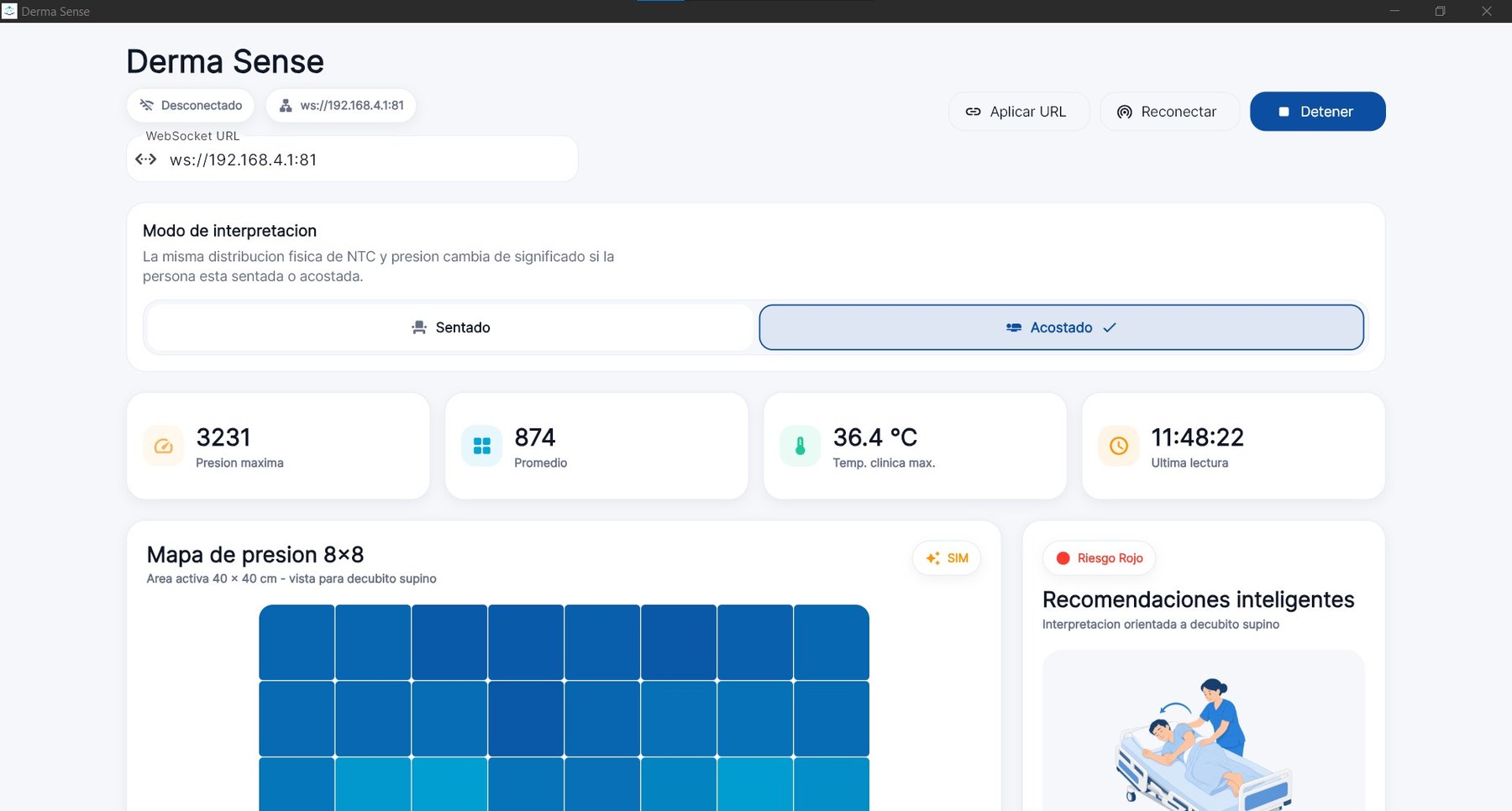Click the darkest cell in second map row
The image size is (1512, 811).
click(526, 719)
